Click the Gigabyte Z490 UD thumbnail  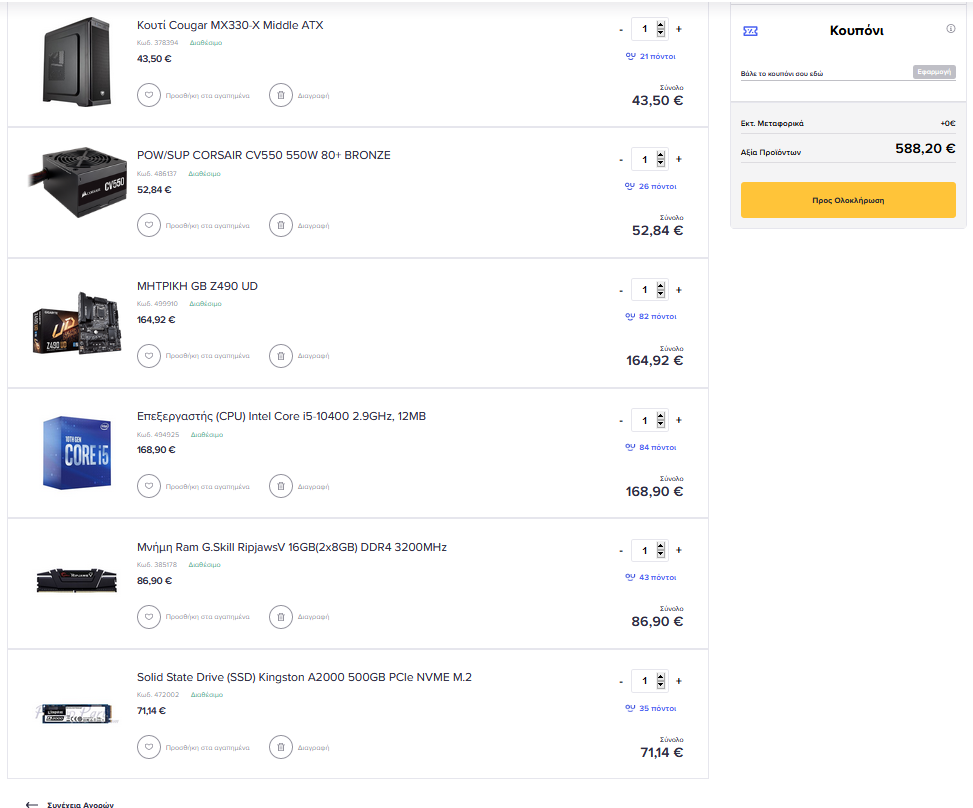pyautogui.click(x=77, y=323)
